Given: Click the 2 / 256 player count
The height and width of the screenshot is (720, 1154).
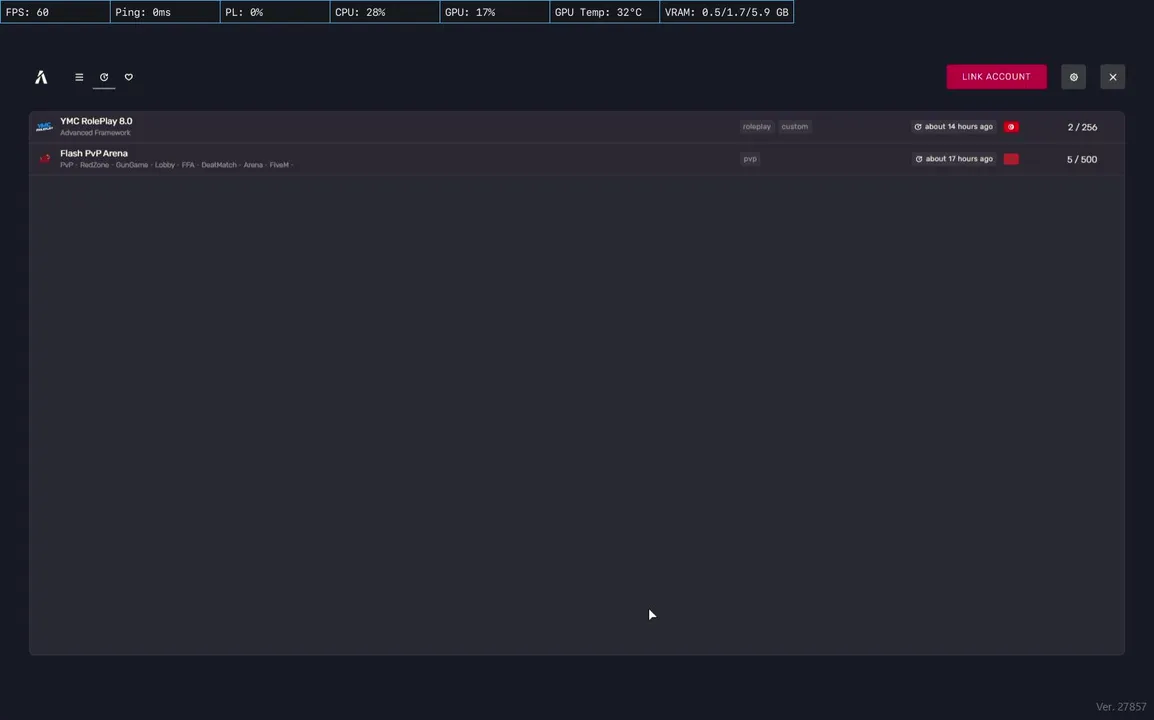Looking at the screenshot, I should pos(1082,127).
